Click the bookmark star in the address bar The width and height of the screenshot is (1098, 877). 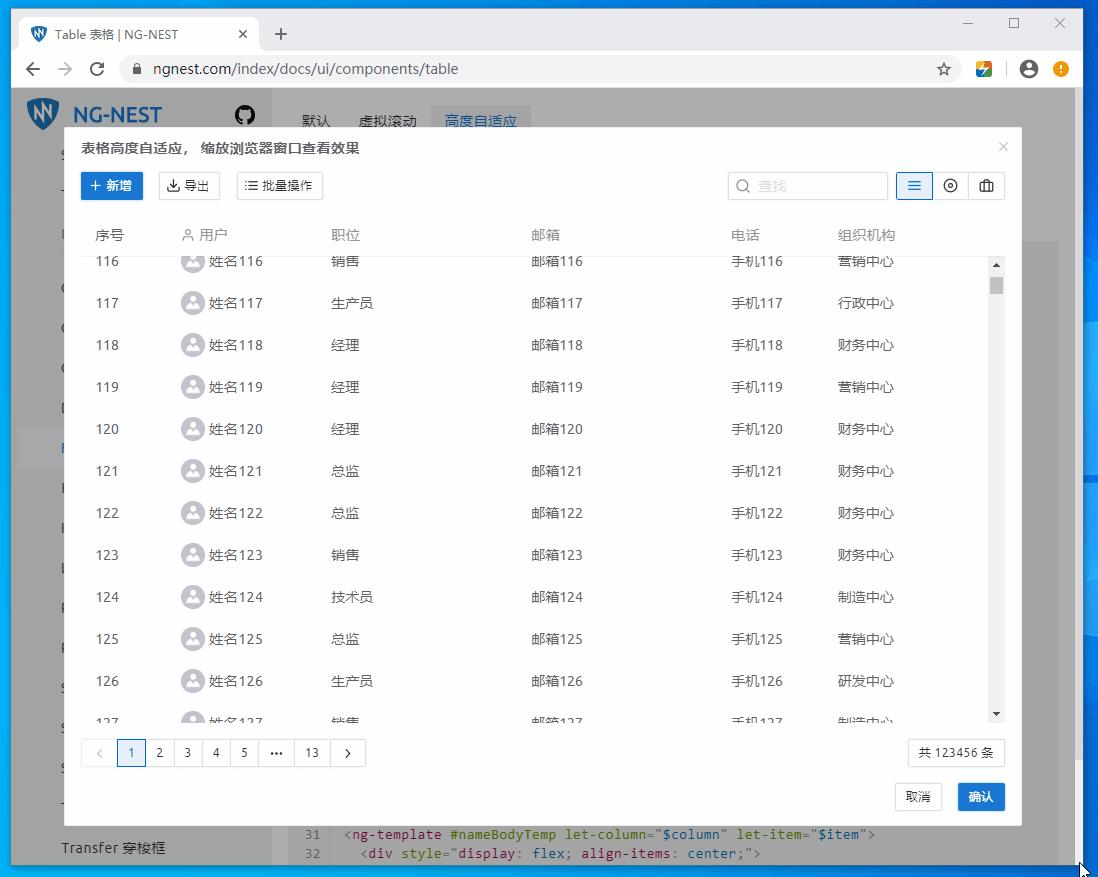943,68
